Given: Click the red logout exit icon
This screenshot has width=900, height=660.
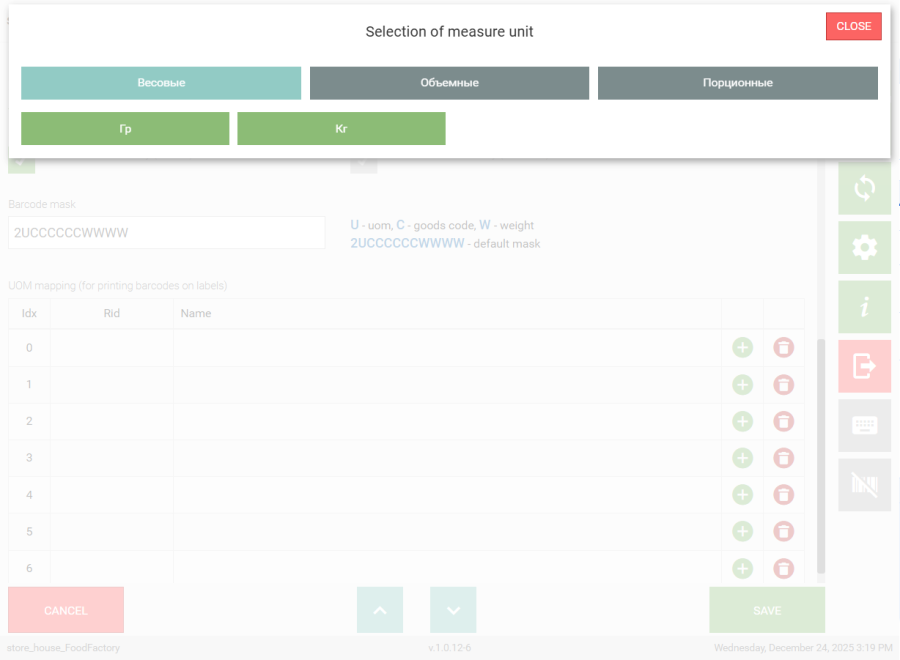Looking at the screenshot, I should click(x=864, y=366).
